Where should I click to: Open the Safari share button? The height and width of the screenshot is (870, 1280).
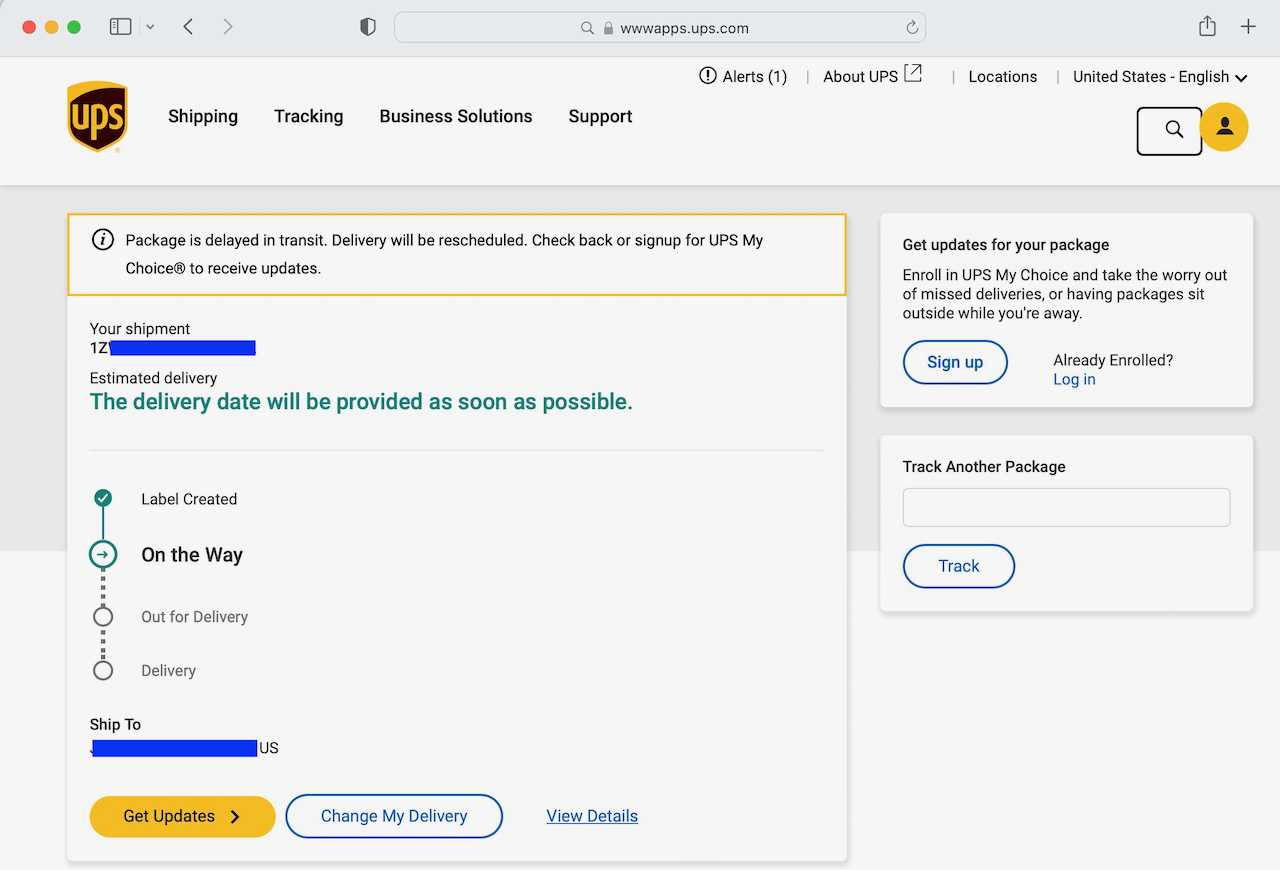(1207, 27)
